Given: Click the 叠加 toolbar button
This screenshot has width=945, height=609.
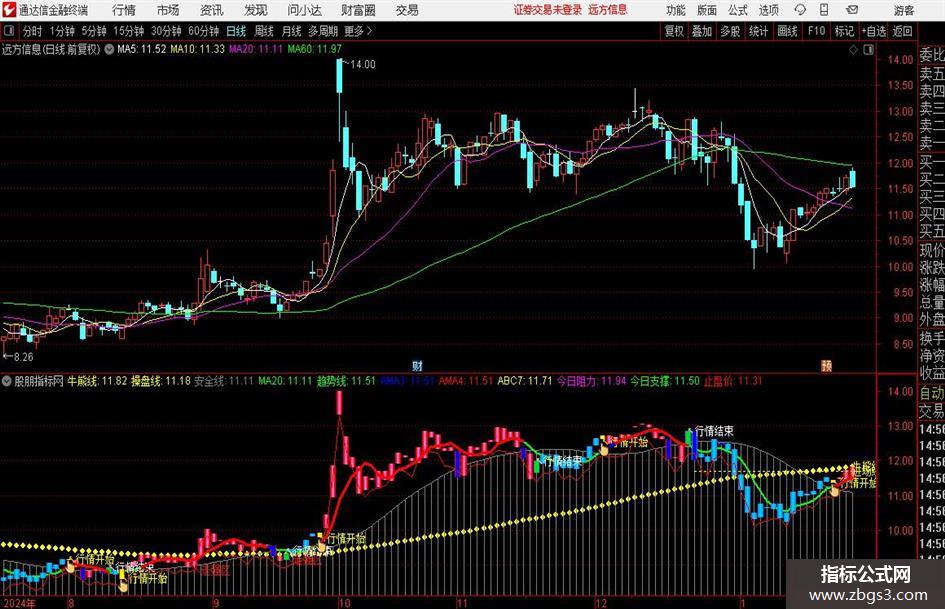Looking at the screenshot, I should point(702,31).
